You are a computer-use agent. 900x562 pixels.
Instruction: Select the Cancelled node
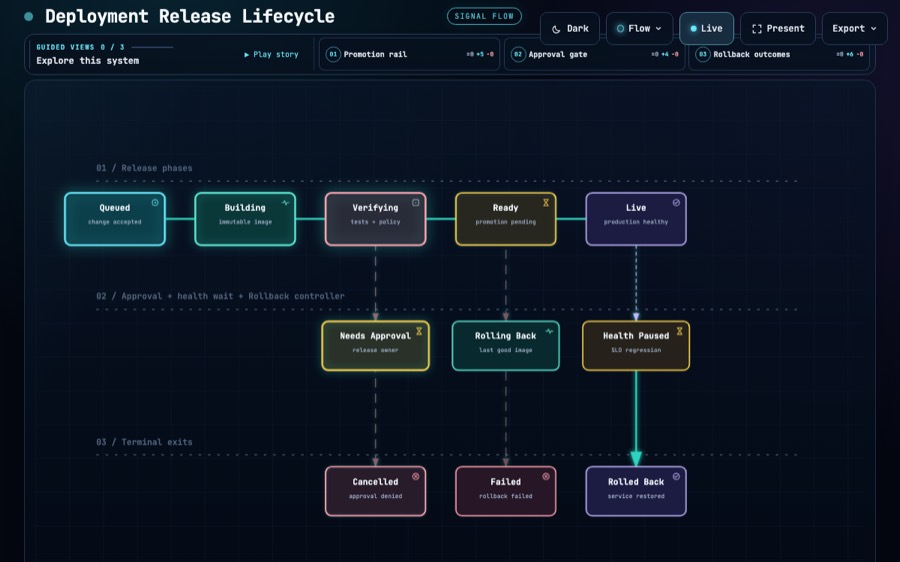point(375,491)
